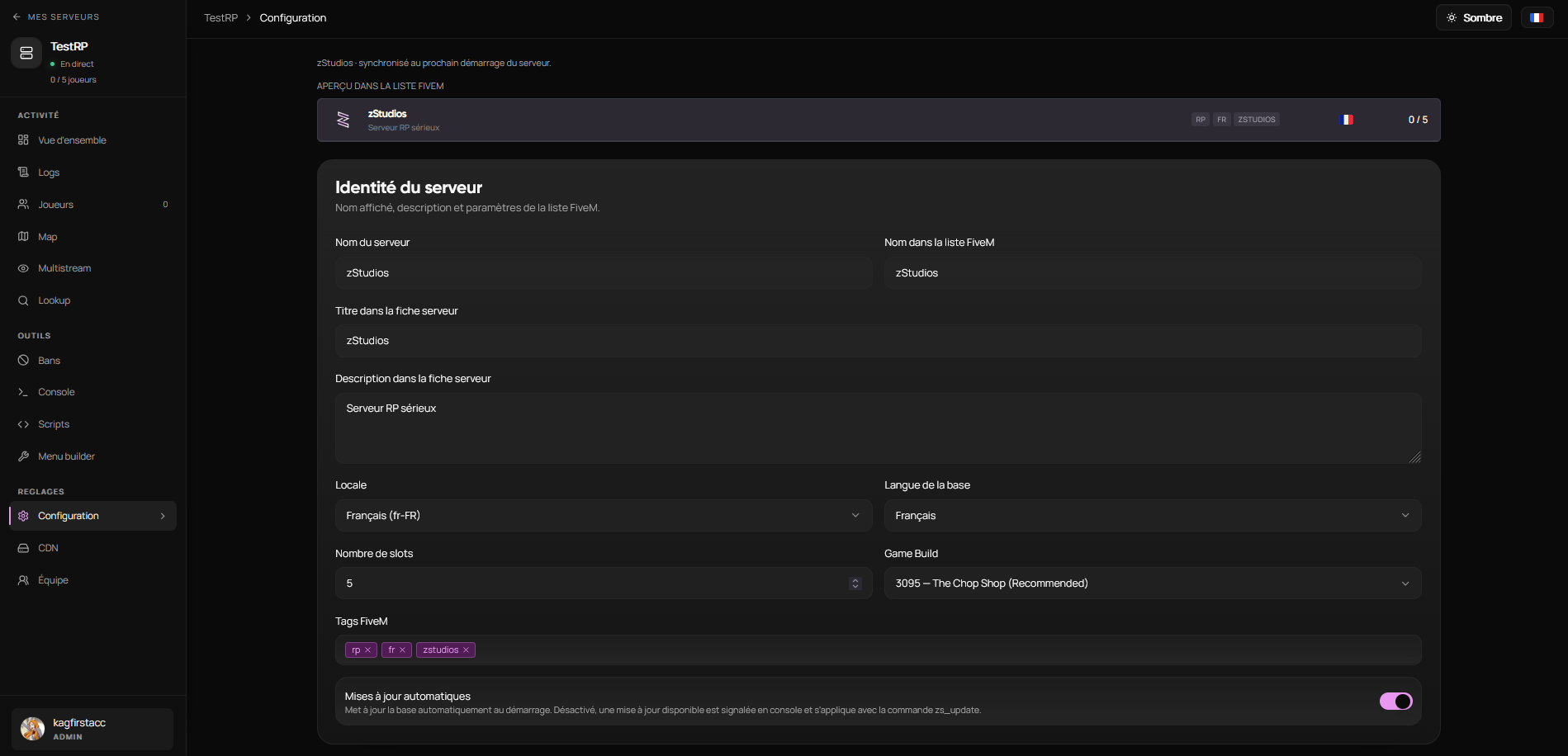Click the Nom du serveur field

tap(604, 272)
